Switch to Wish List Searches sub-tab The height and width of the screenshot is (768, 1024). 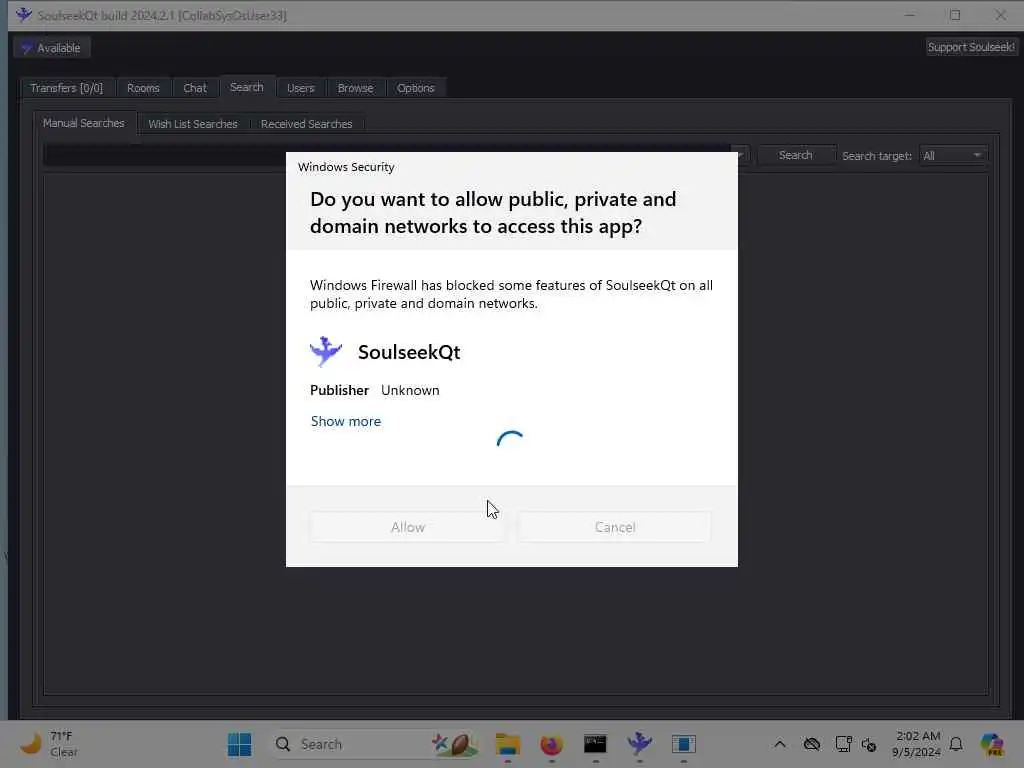pyautogui.click(x=193, y=123)
